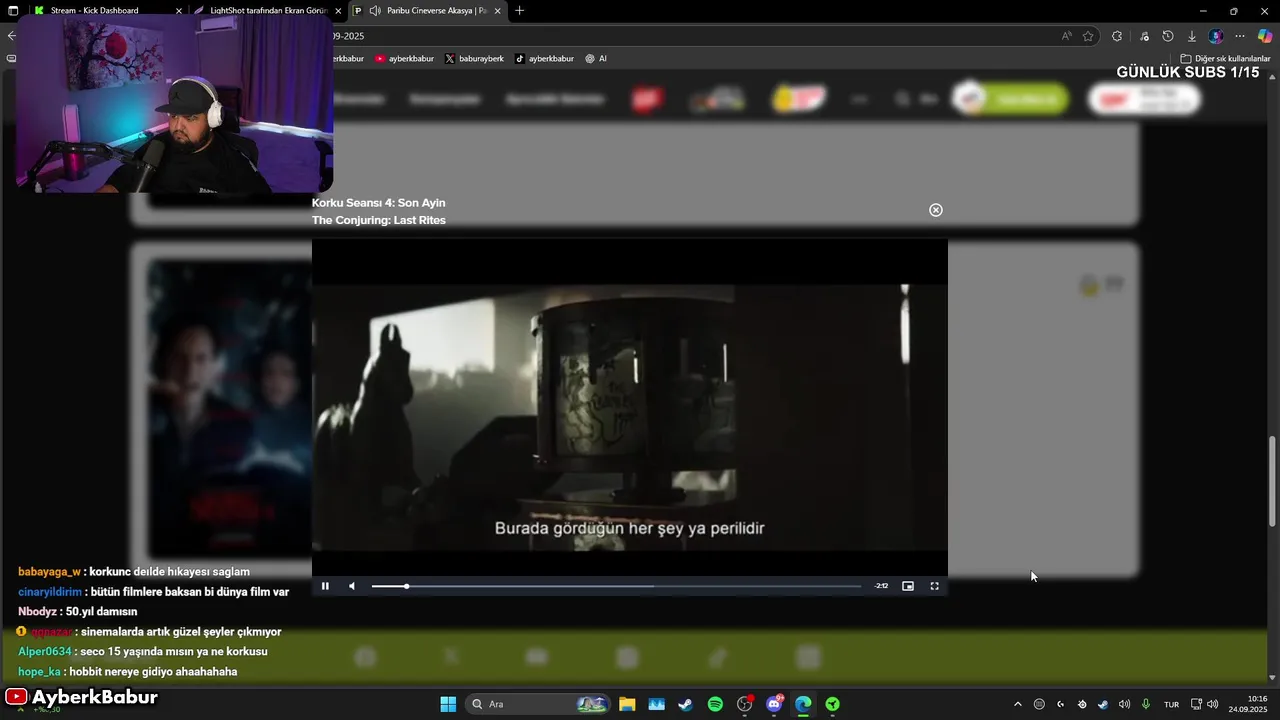Click the taskbar Ara search box

pyautogui.click(x=539, y=704)
